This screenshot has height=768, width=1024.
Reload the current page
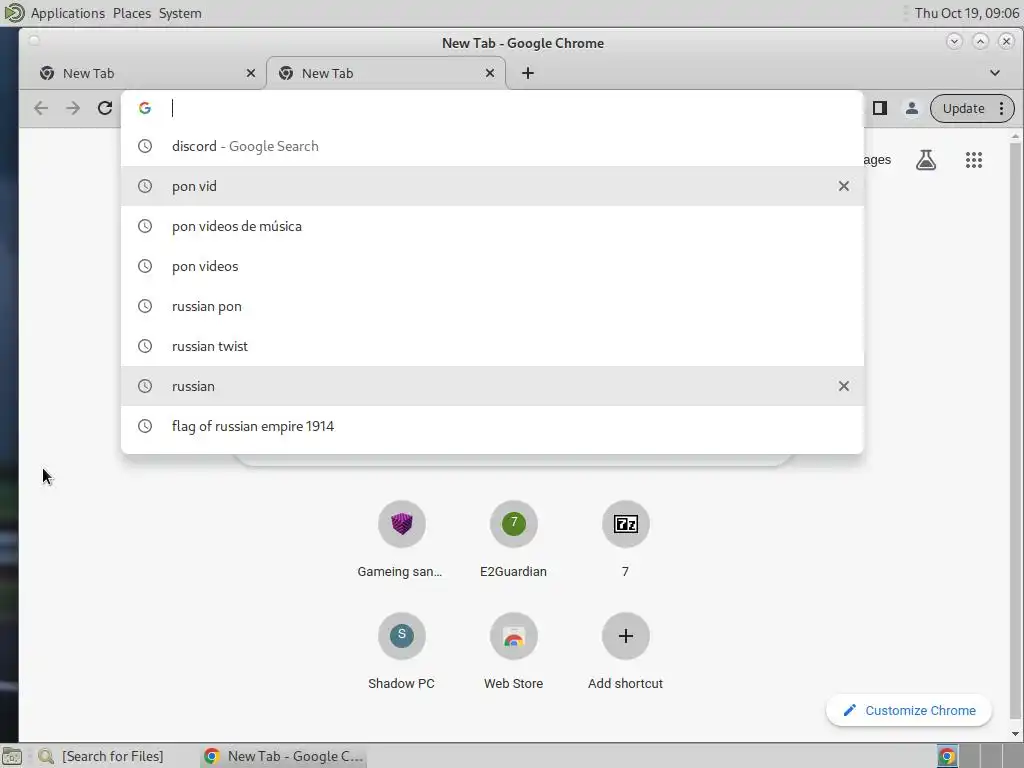point(105,108)
